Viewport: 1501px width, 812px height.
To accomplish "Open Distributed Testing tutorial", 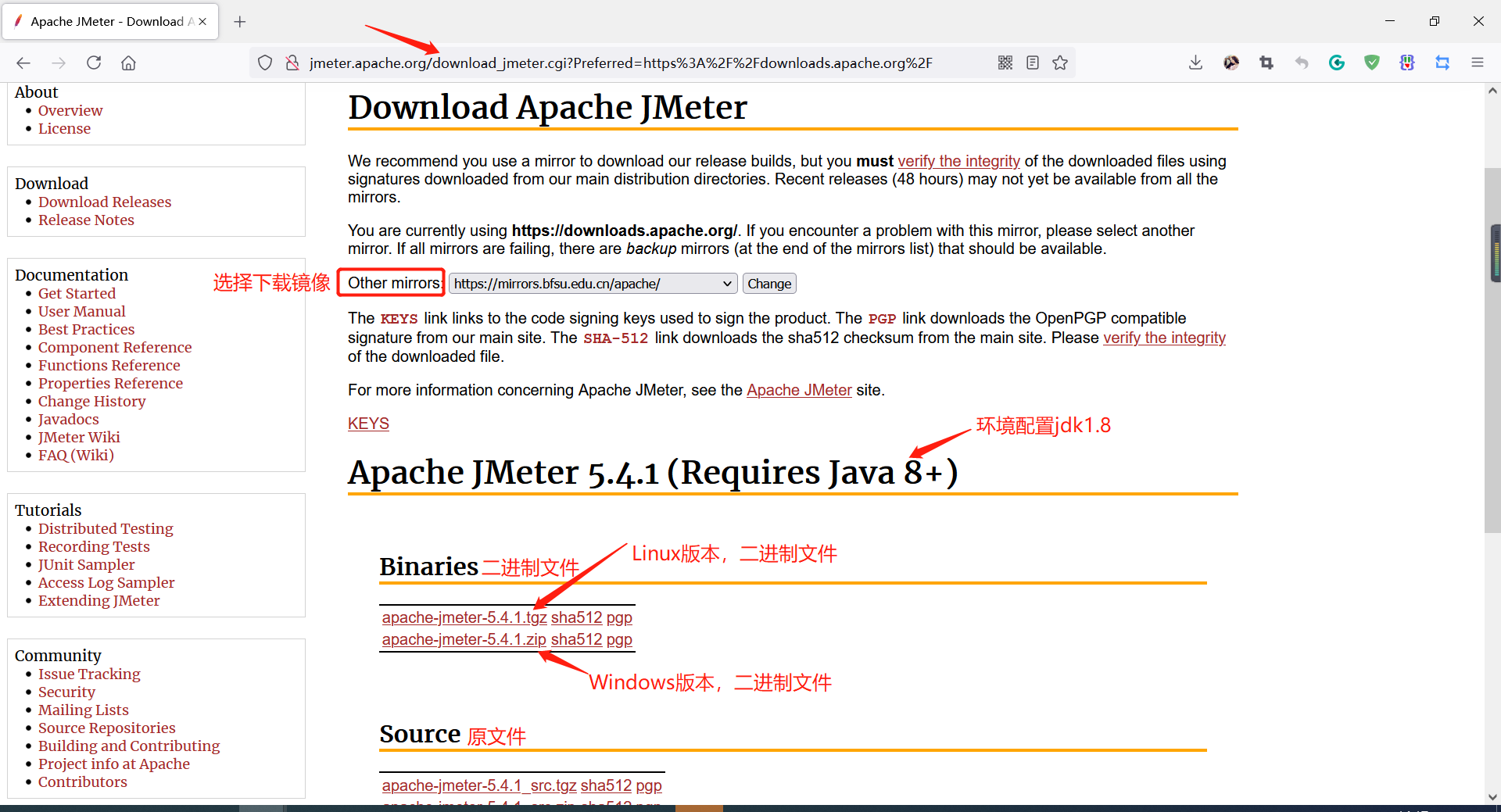I will click(106, 528).
